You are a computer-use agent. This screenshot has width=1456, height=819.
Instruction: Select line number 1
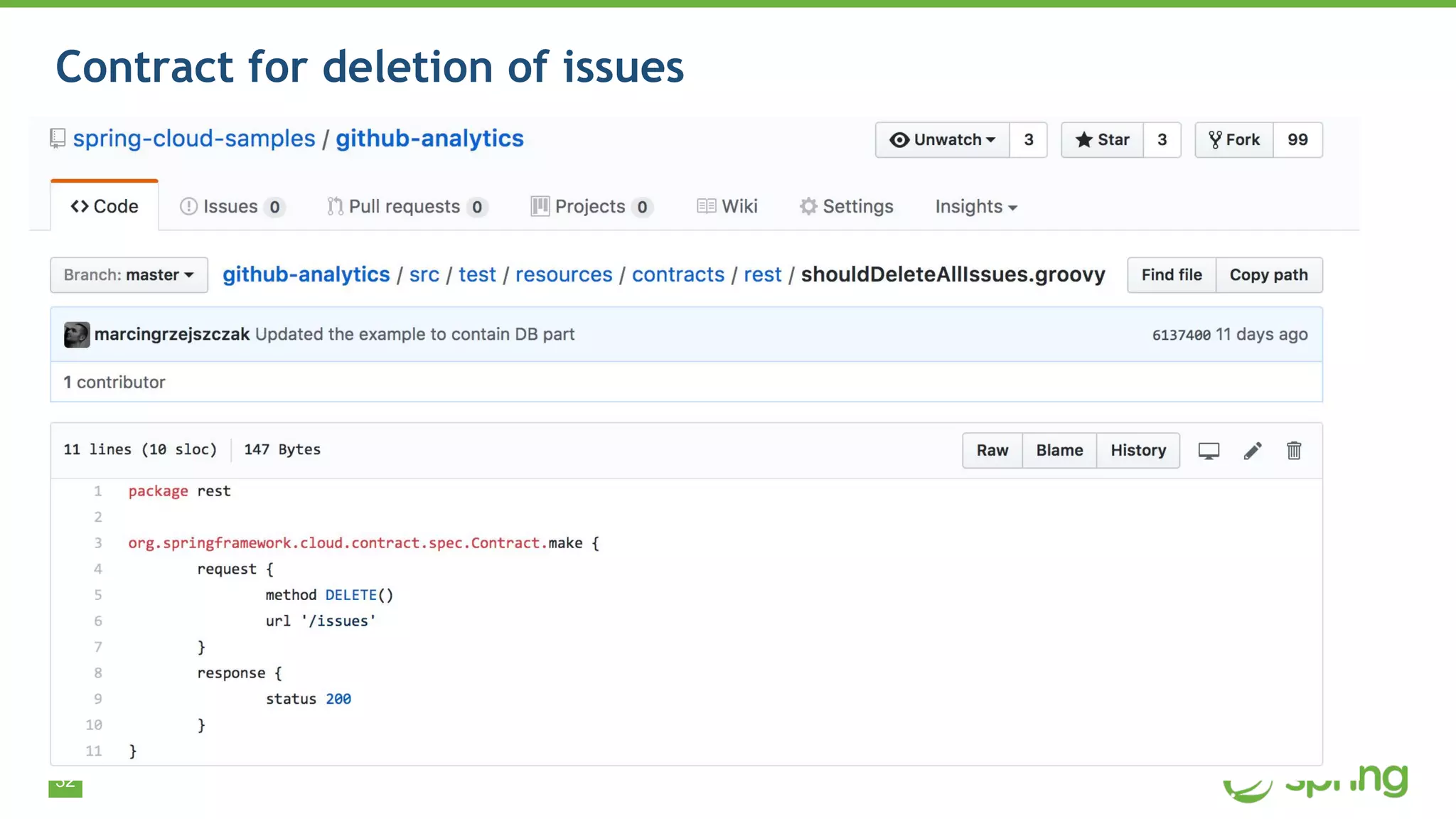(x=98, y=491)
